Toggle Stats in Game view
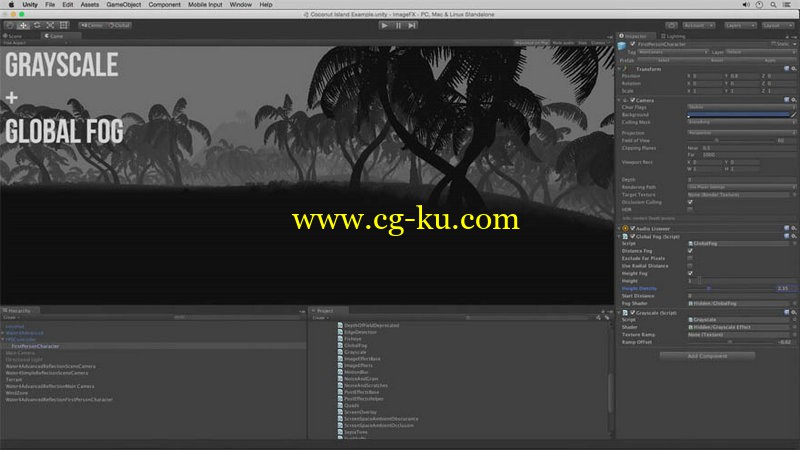Screen dimensions: 800x450 coord(582,43)
